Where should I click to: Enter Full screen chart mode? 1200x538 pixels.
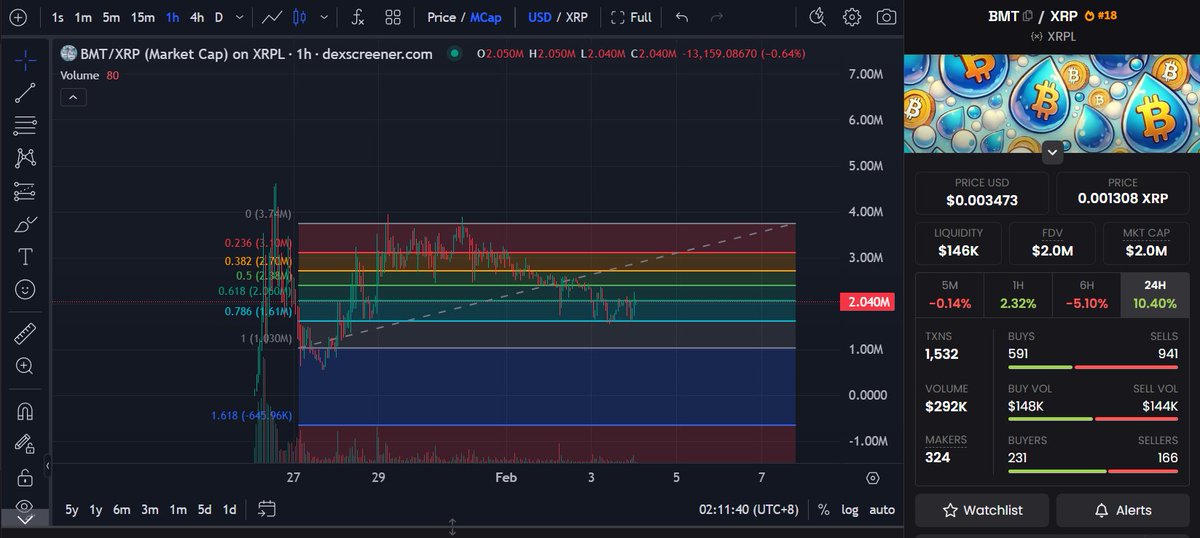click(631, 17)
